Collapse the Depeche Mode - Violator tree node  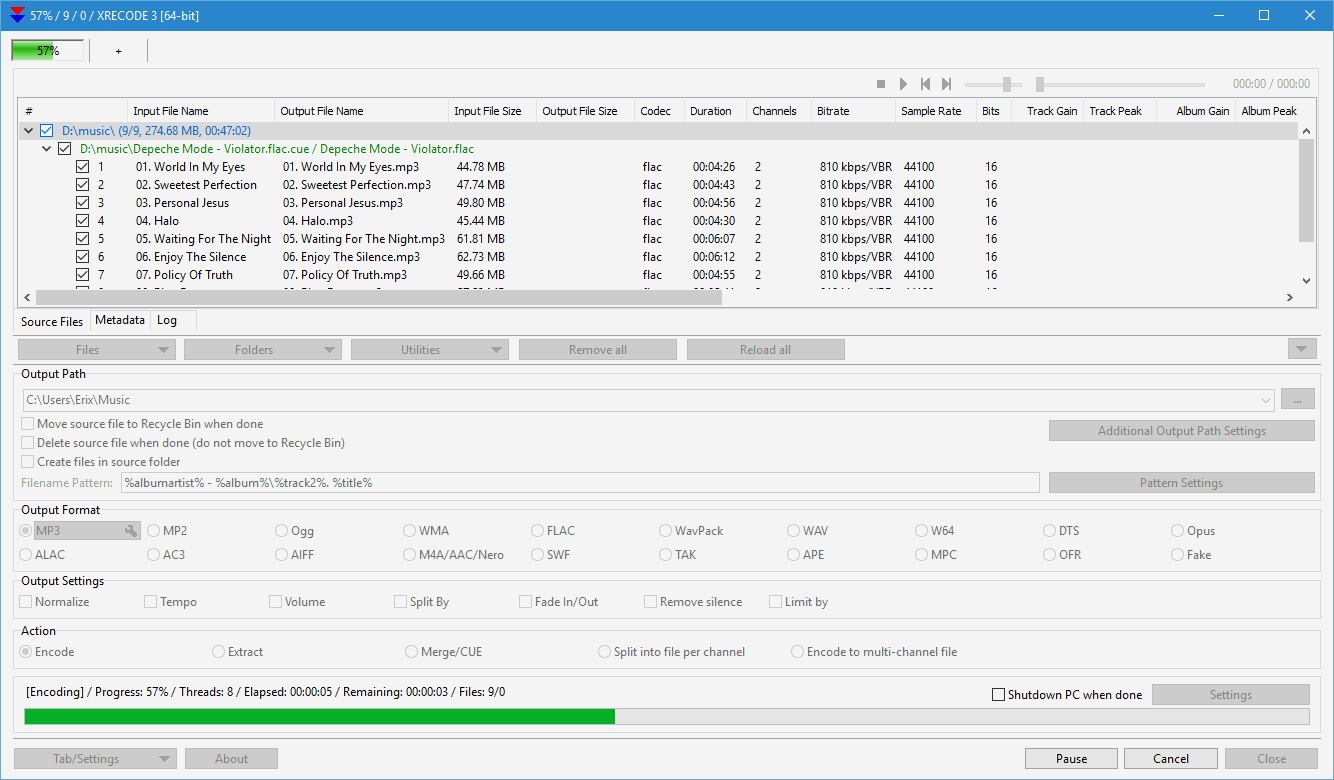coord(46,148)
